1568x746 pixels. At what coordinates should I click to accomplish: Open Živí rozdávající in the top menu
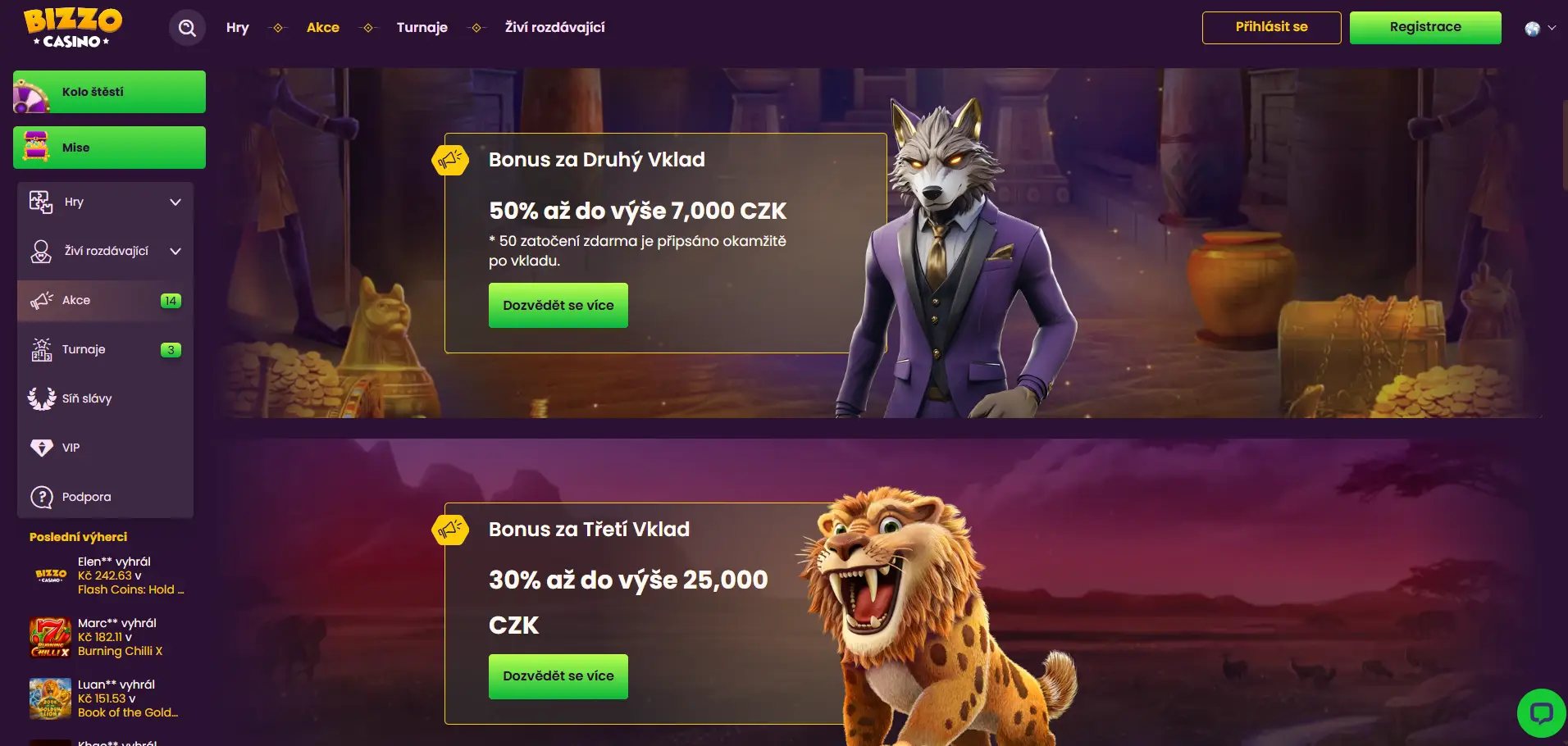tap(555, 27)
